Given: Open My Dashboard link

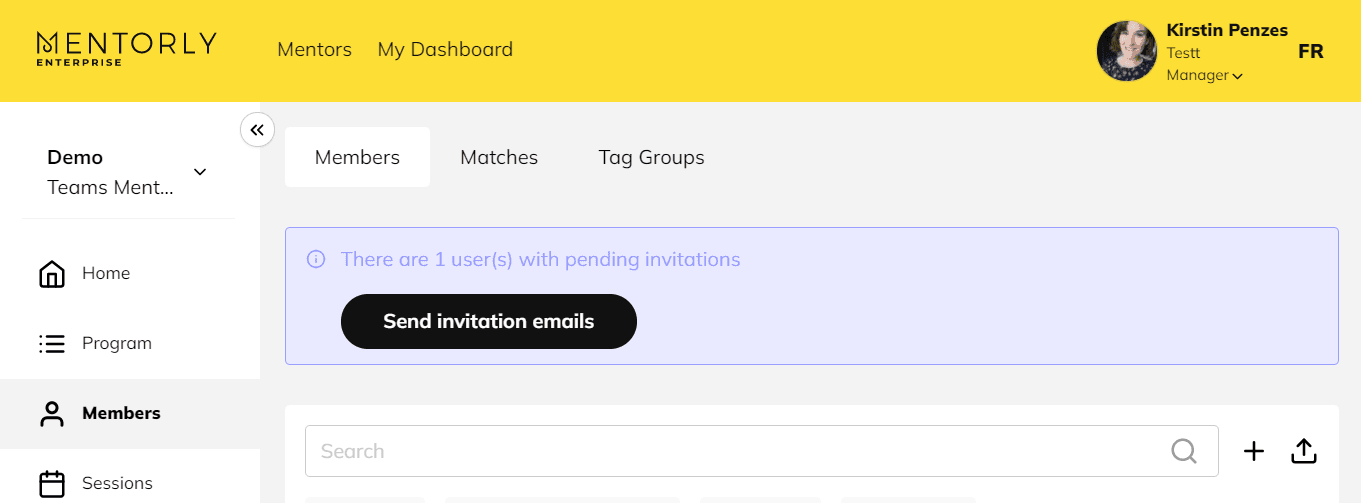Looking at the screenshot, I should coord(445,49).
